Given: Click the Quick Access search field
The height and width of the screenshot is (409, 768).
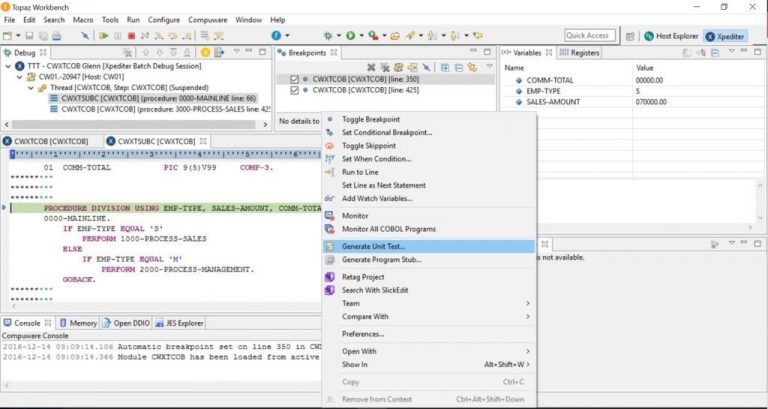Looking at the screenshot, I should (x=589, y=36).
